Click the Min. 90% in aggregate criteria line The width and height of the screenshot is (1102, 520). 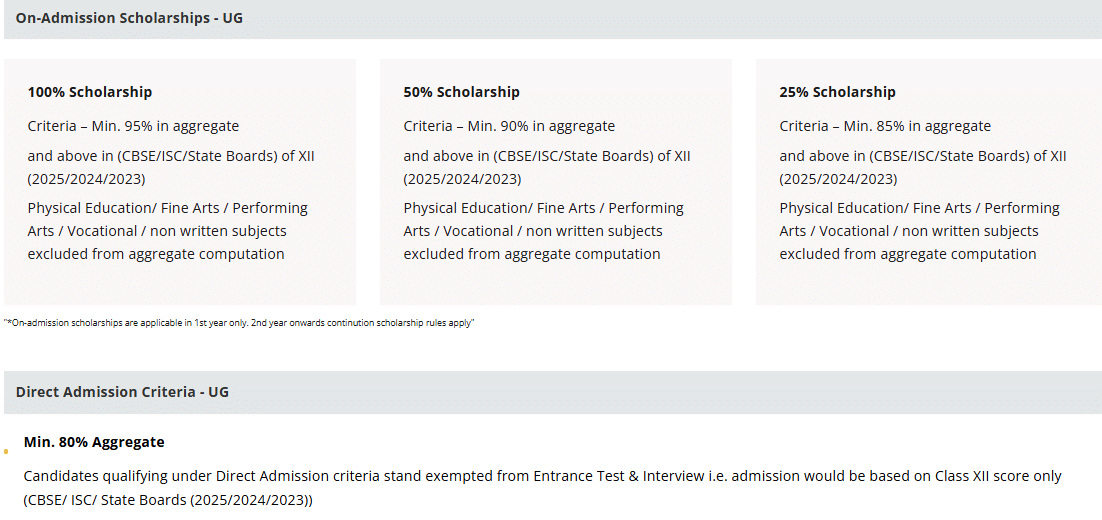point(509,126)
